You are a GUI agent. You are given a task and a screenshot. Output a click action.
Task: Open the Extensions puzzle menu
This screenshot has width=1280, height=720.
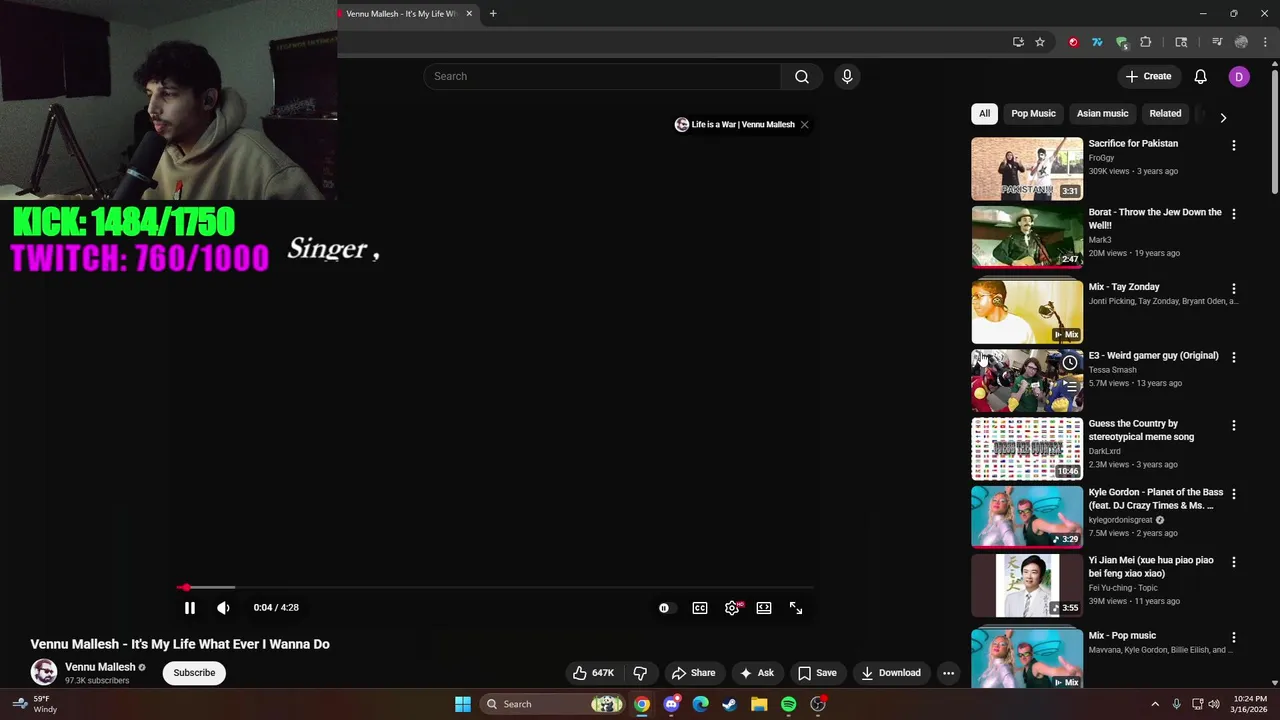[x=1146, y=42]
